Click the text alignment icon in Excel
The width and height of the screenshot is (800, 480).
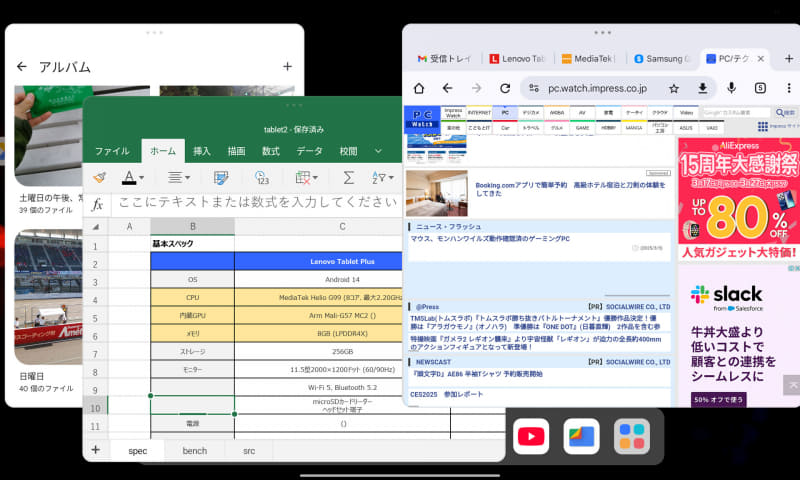[174, 178]
